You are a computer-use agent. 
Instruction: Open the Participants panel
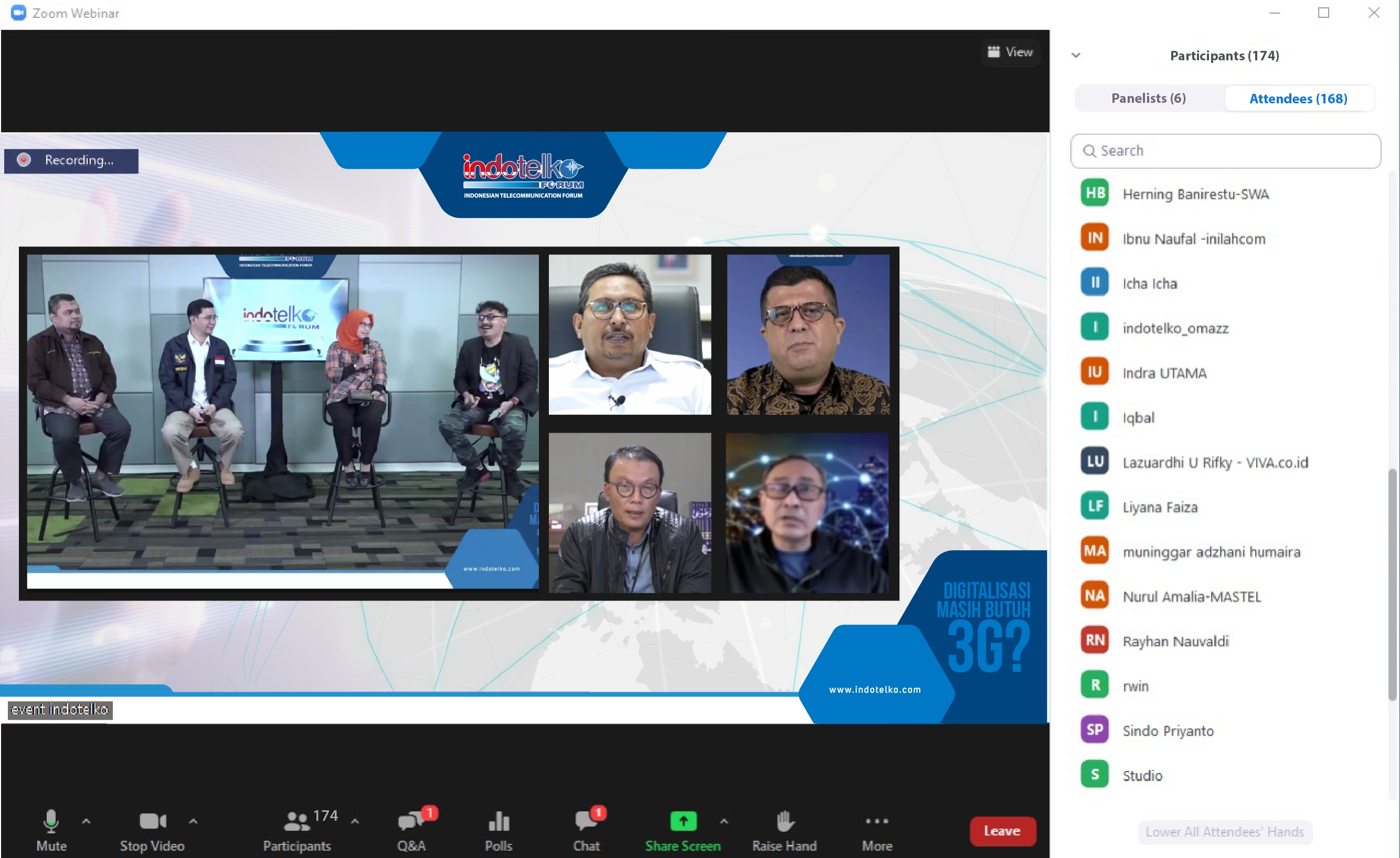tap(297, 830)
